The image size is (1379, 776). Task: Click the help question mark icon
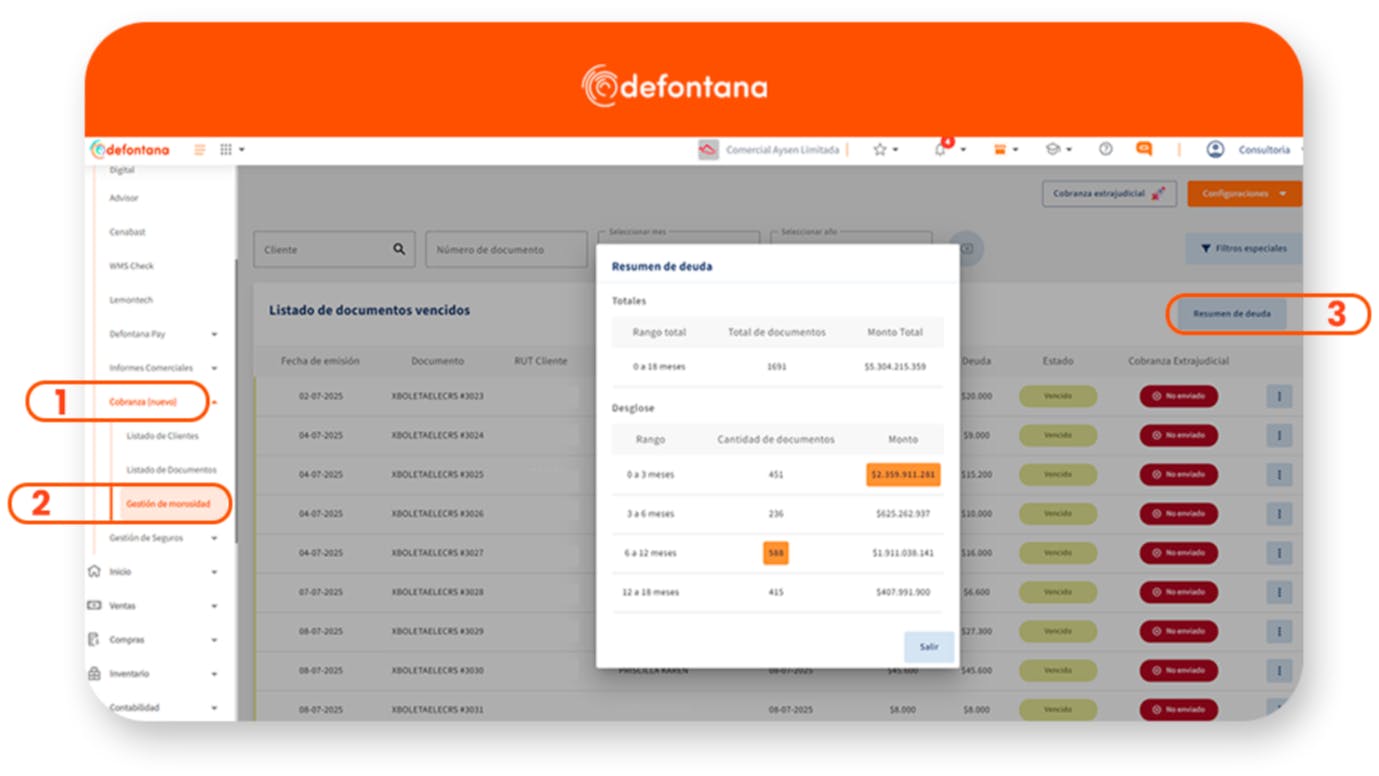click(1106, 149)
